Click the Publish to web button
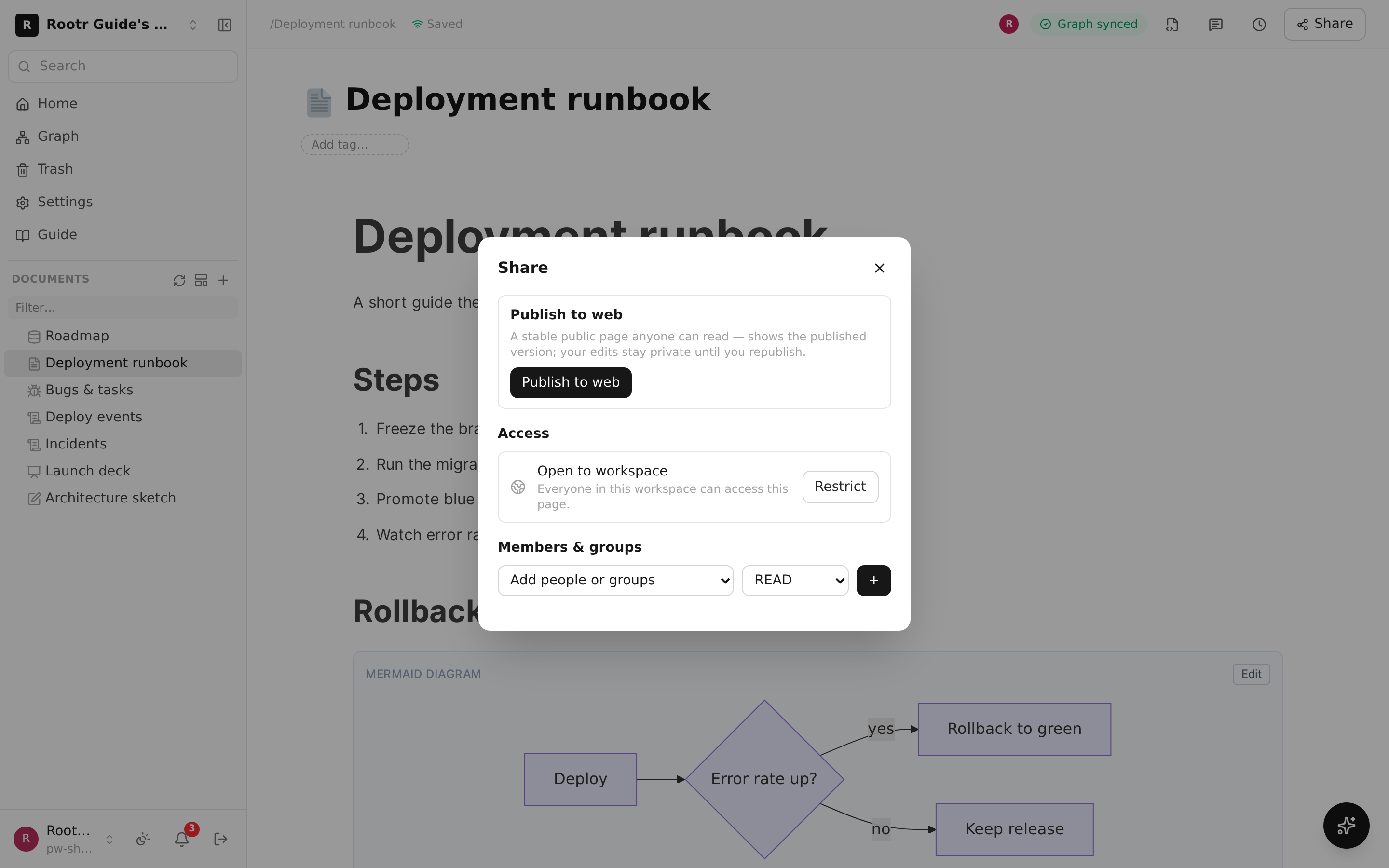1389x868 pixels. 571,382
